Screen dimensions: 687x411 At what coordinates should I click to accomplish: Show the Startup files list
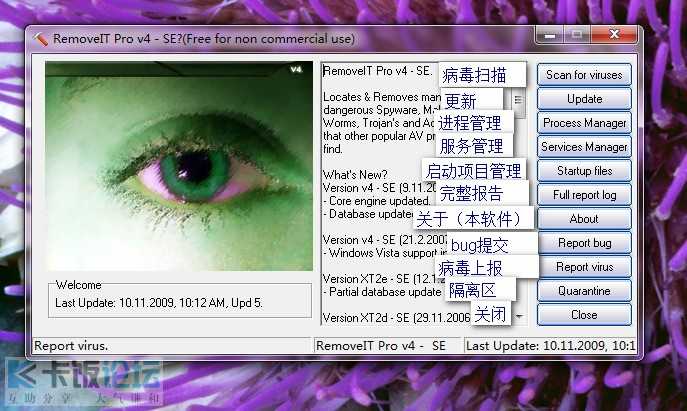point(584,171)
